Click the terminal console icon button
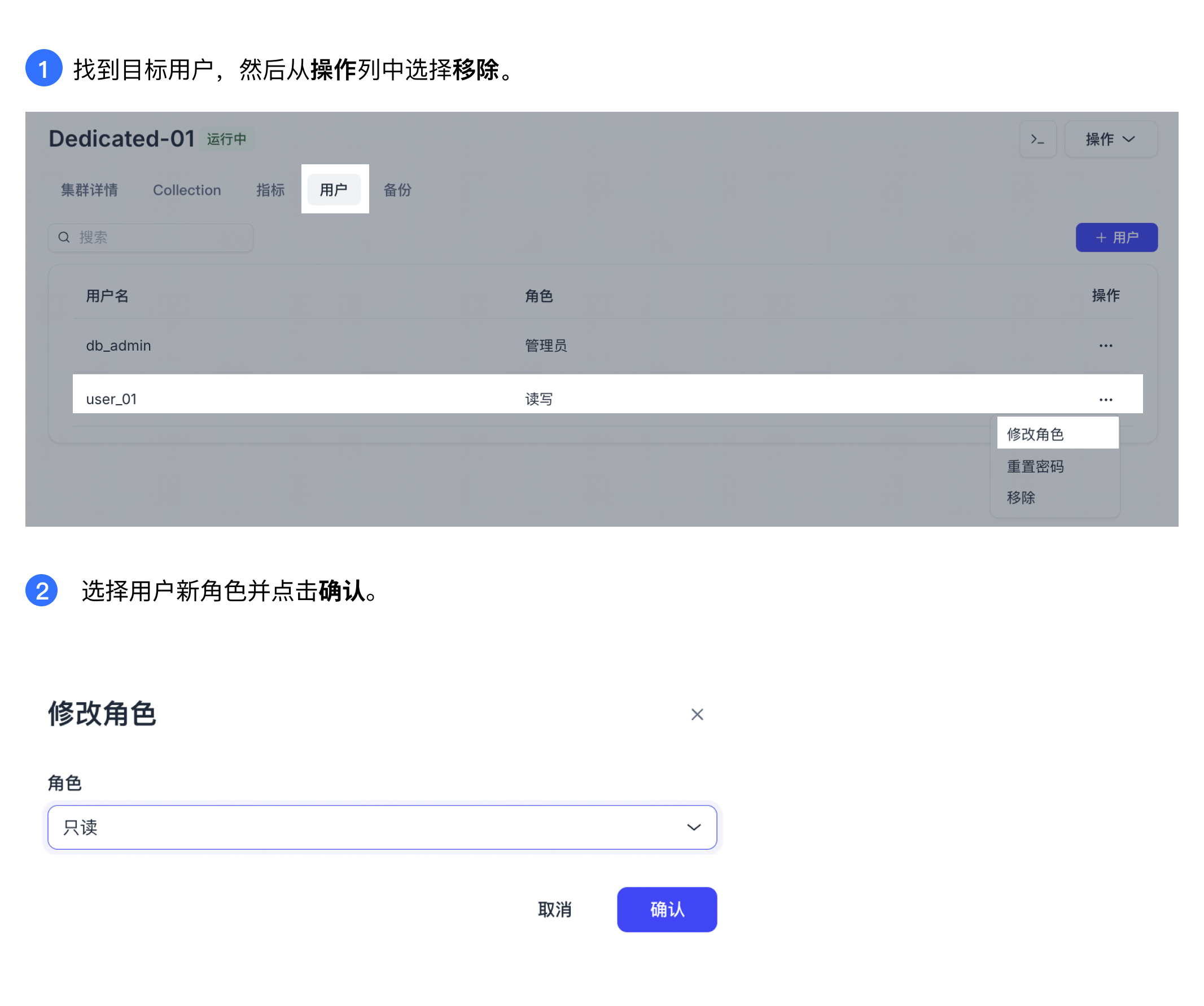 [1037, 139]
